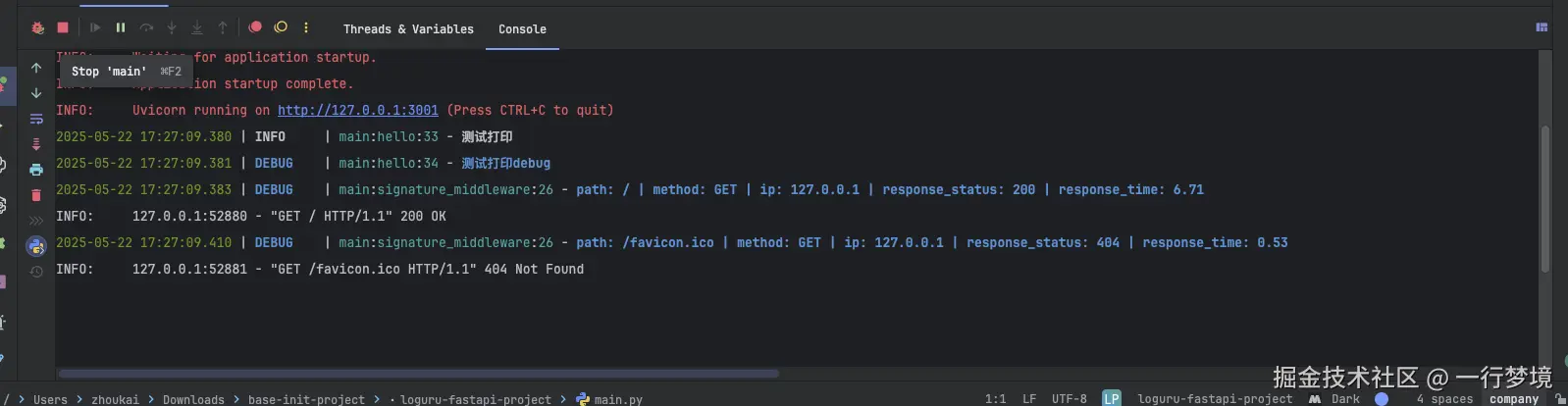This screenshot has width=1568, height=406.
Task: Click the console down arrow icon
Action: click(36, 93)
